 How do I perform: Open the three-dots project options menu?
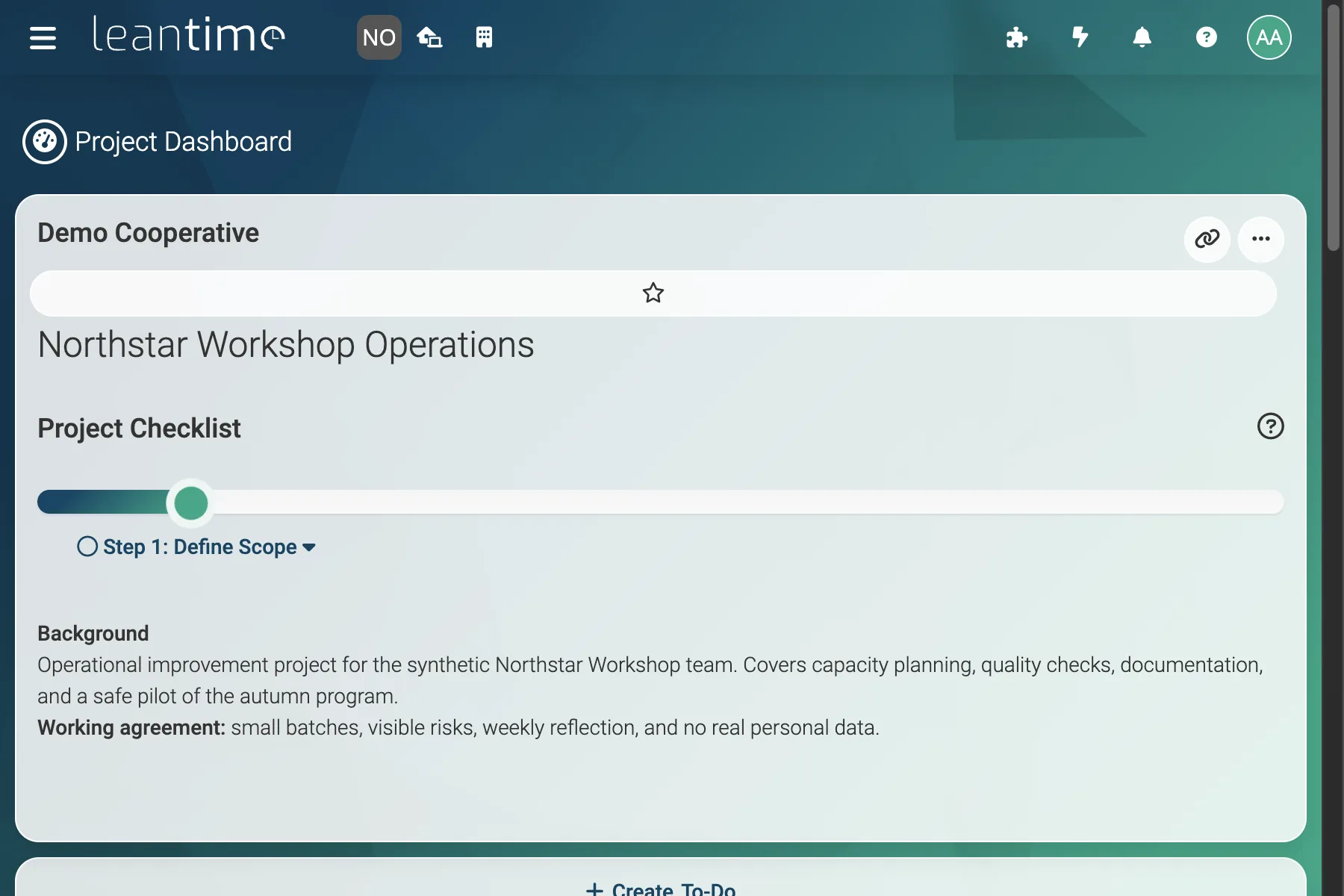tap(1260, 239)
